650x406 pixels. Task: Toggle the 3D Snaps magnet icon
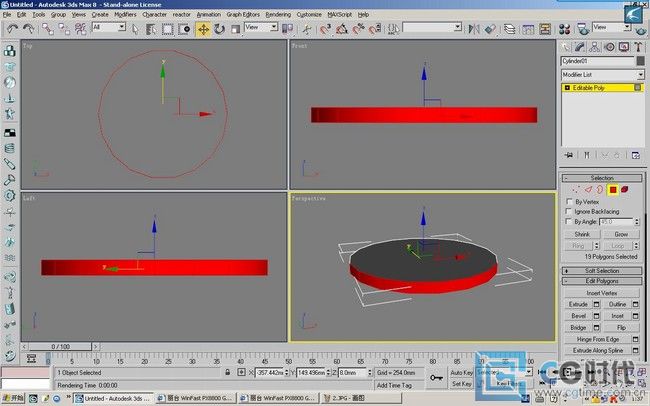coord(326,29)
